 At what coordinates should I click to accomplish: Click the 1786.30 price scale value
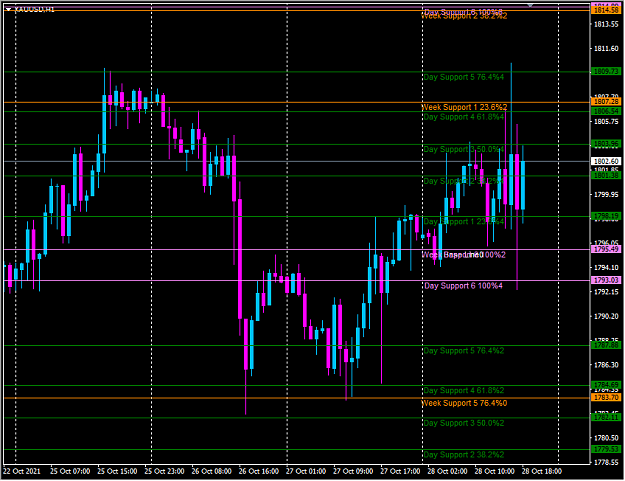click(x=606, y=365)
